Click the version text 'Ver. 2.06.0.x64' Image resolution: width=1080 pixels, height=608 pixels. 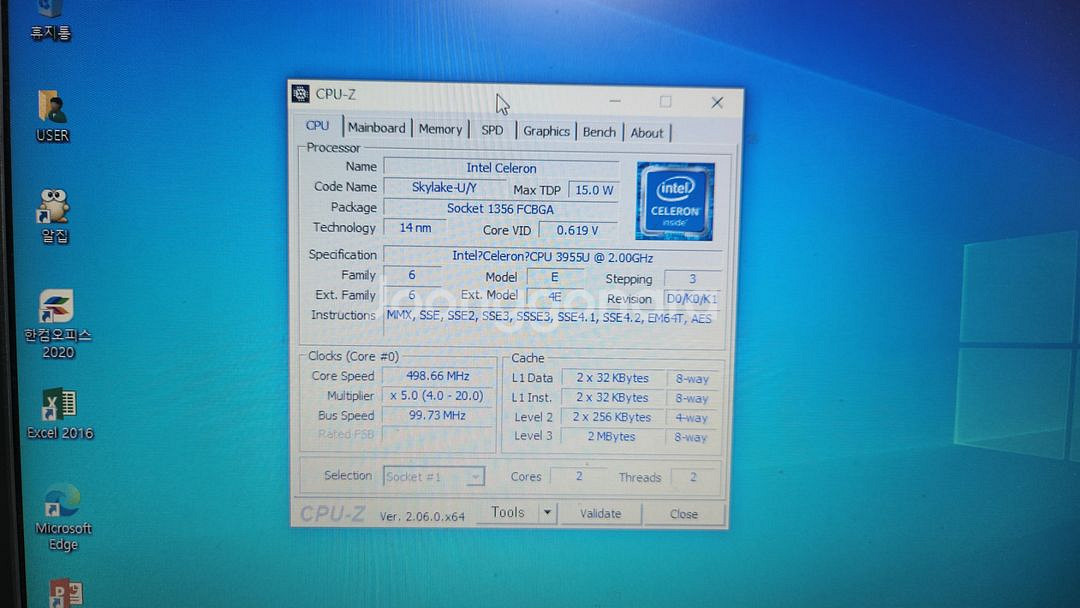[x=422, y=516]
